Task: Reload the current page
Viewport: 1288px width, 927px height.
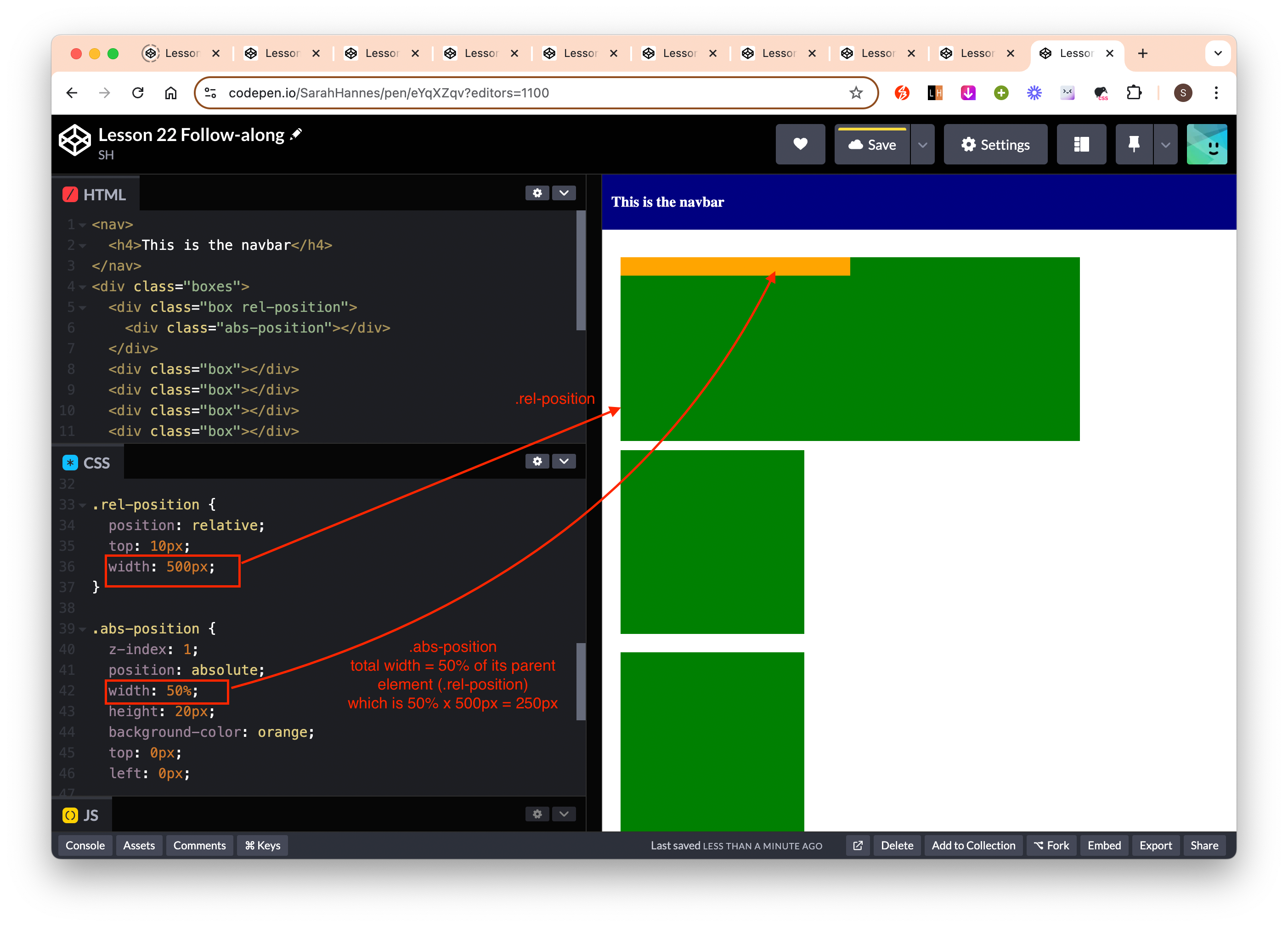Action: coord(138,93)
